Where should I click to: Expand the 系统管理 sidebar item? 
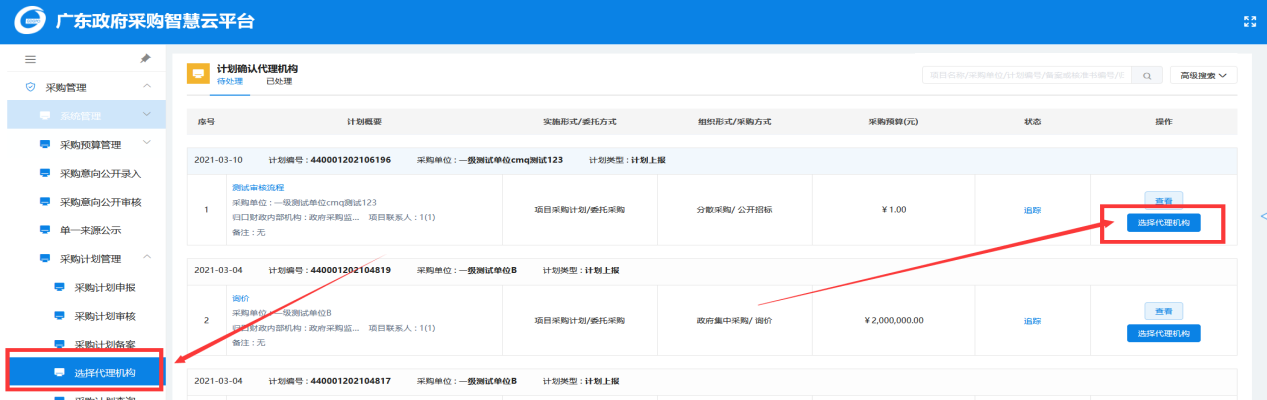tap(147, 116)
